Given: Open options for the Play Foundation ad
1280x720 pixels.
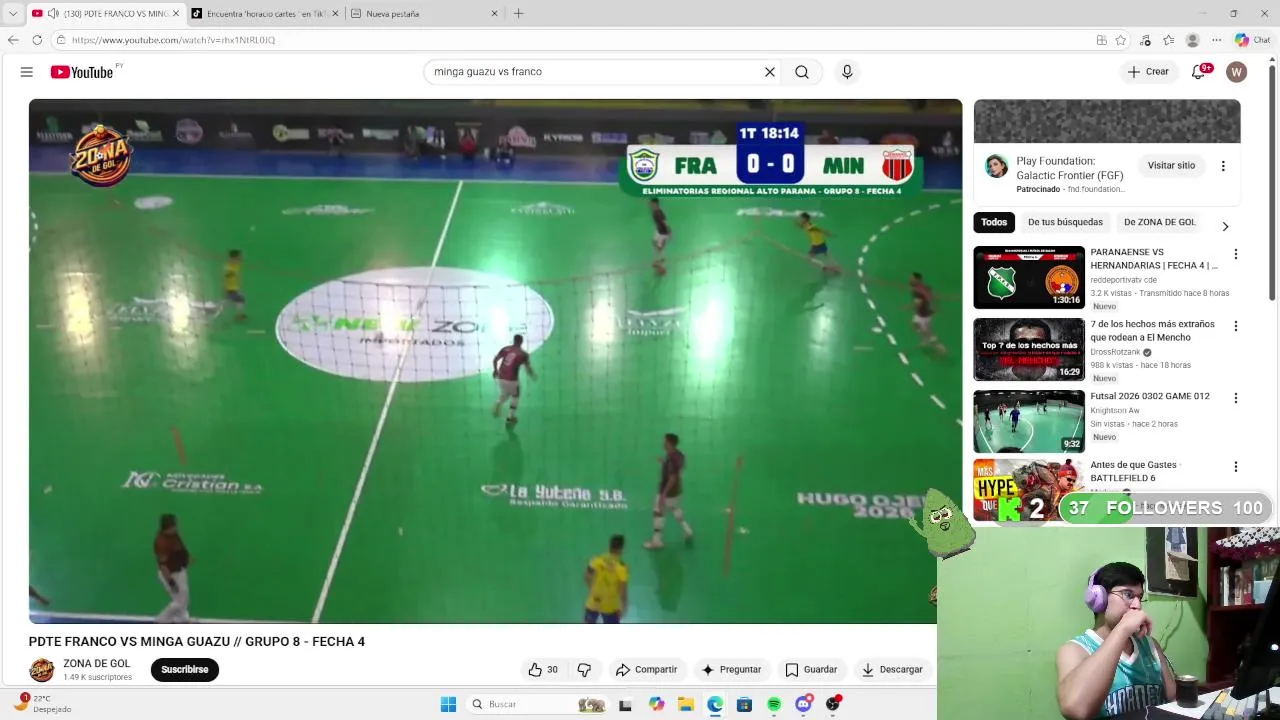Looking at the screenshot, I should [x=1223, y=166].
